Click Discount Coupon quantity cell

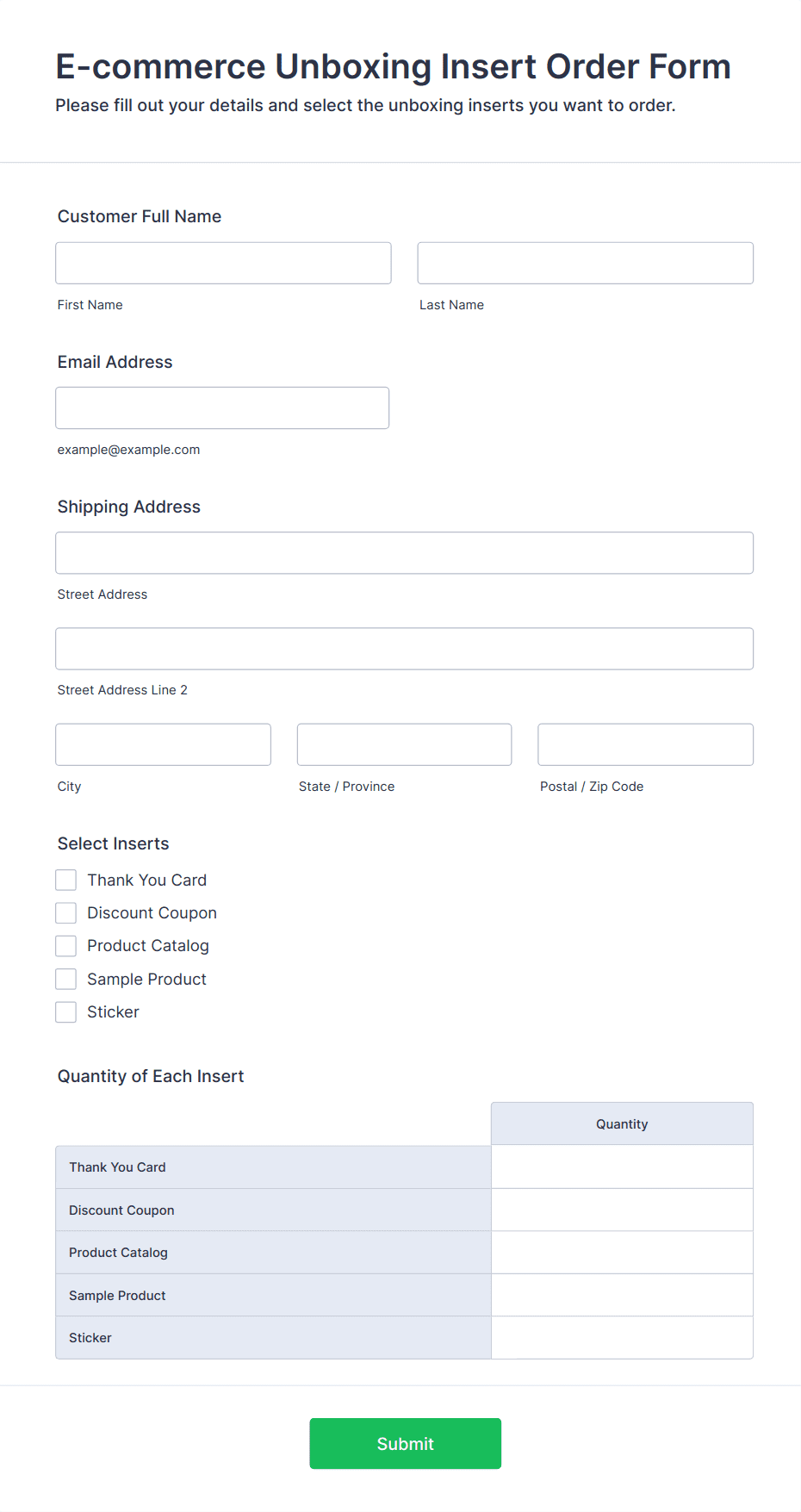pos(622,1210)
